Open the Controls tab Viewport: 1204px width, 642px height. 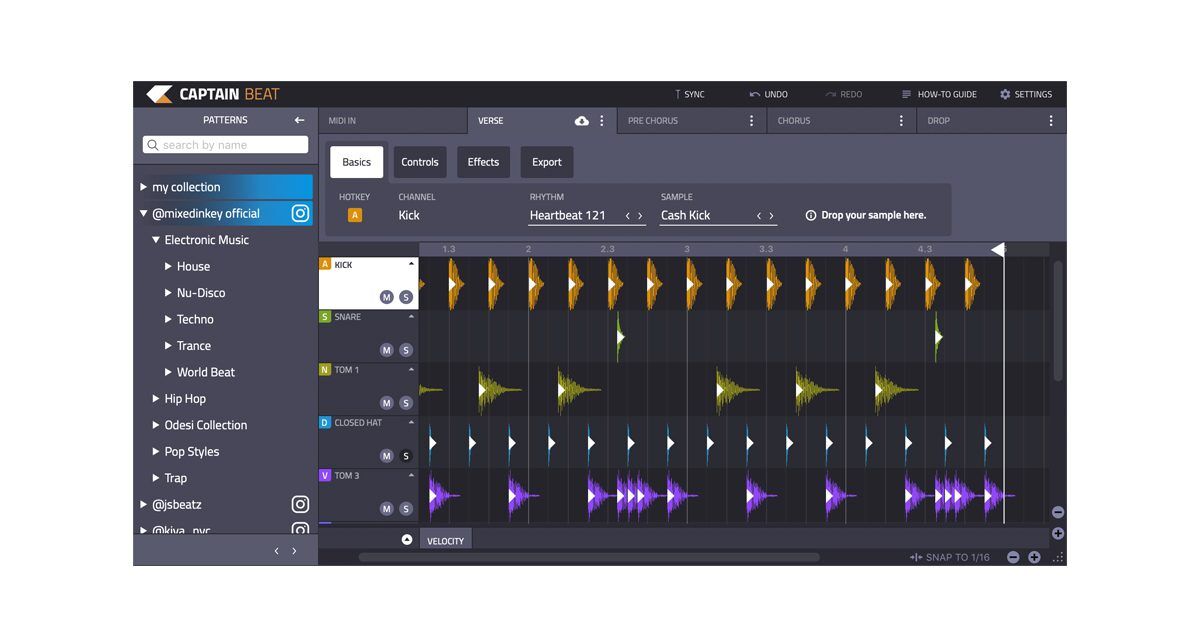tap(420, 162)
